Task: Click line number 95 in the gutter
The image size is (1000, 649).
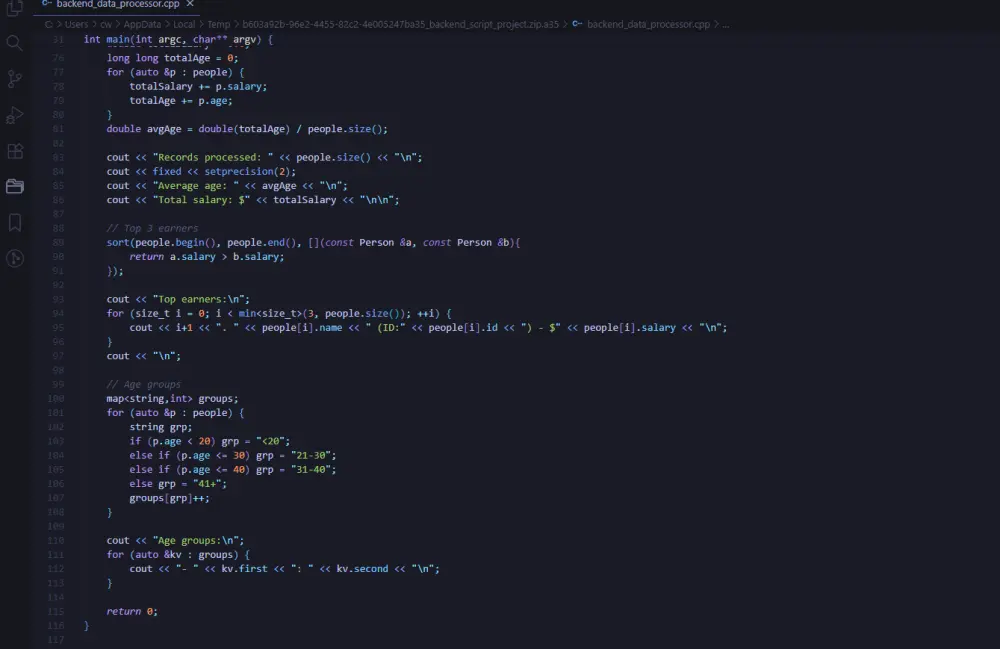Action: point(58,327)
